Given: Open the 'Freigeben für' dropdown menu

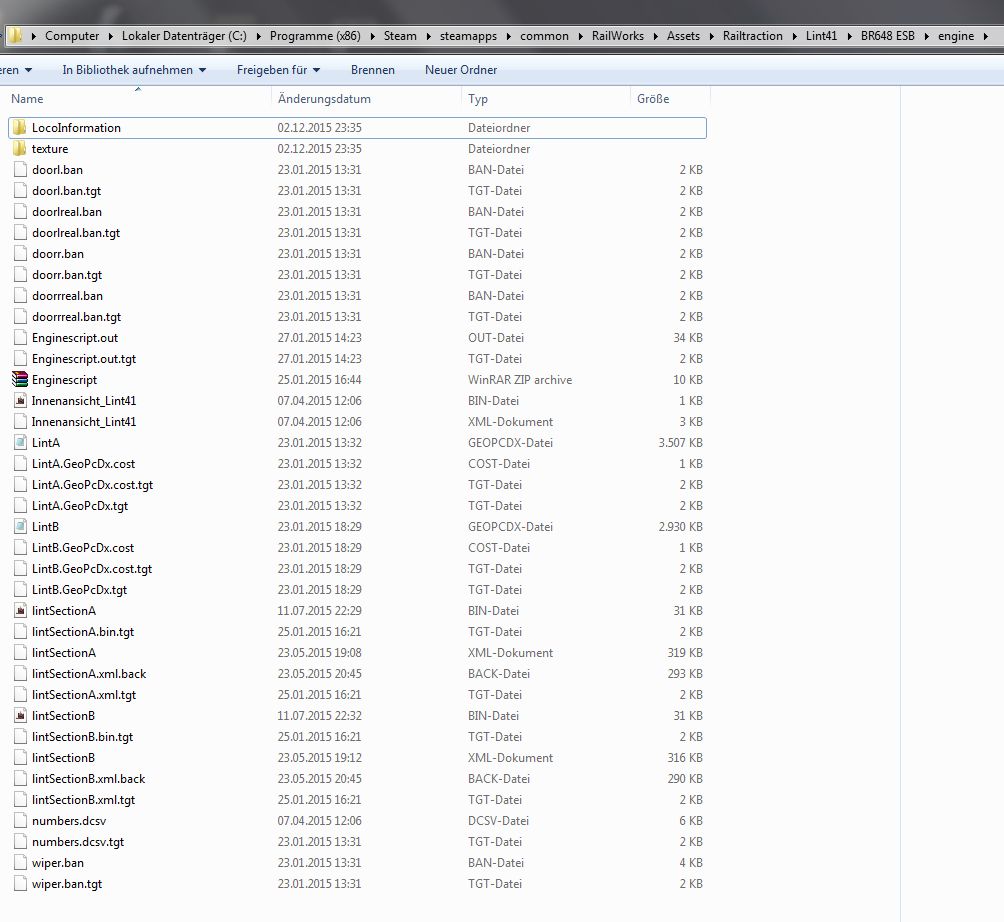Looking at the screenshot, I should pos(278,70).
